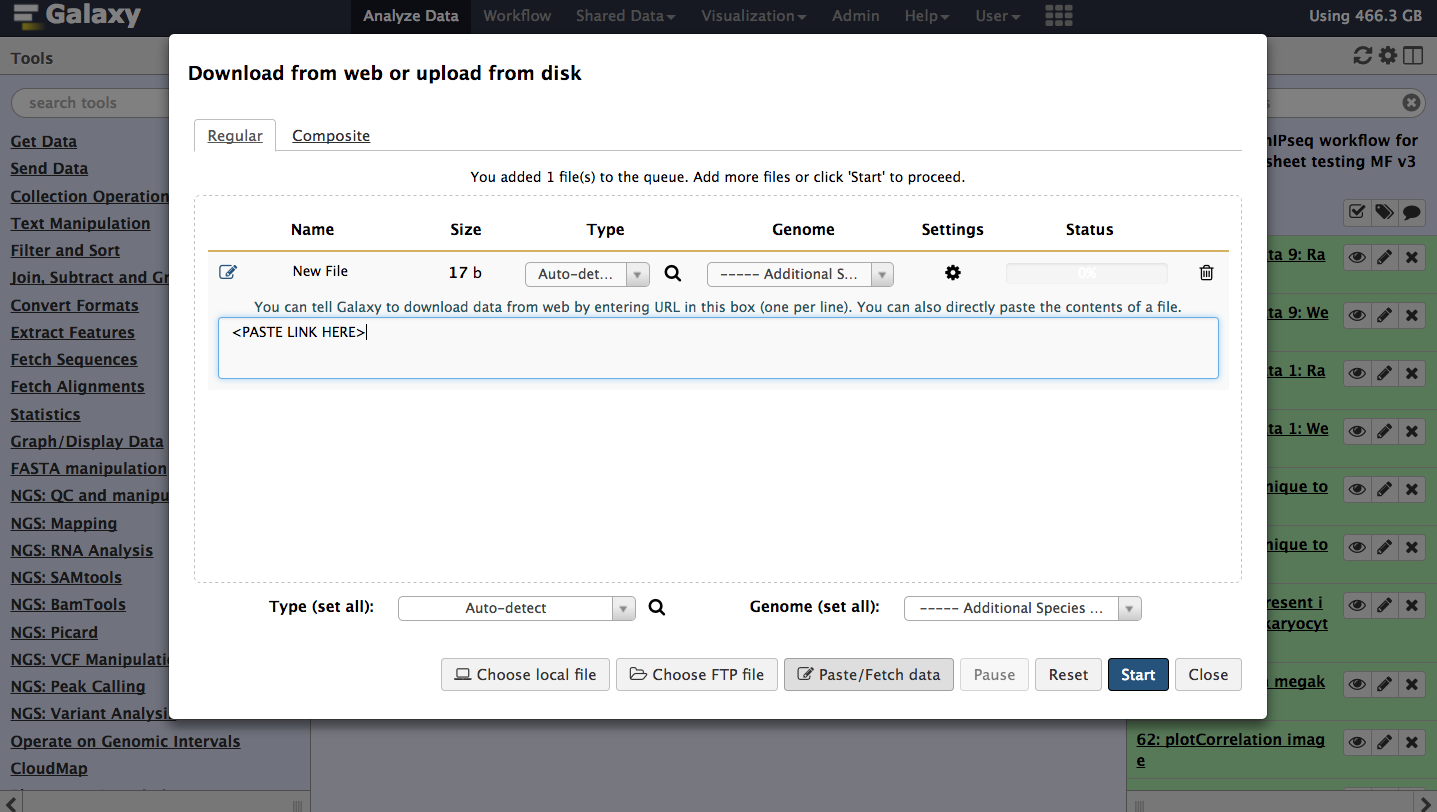Switch to the Composite tab

click(x=331, y=136)
